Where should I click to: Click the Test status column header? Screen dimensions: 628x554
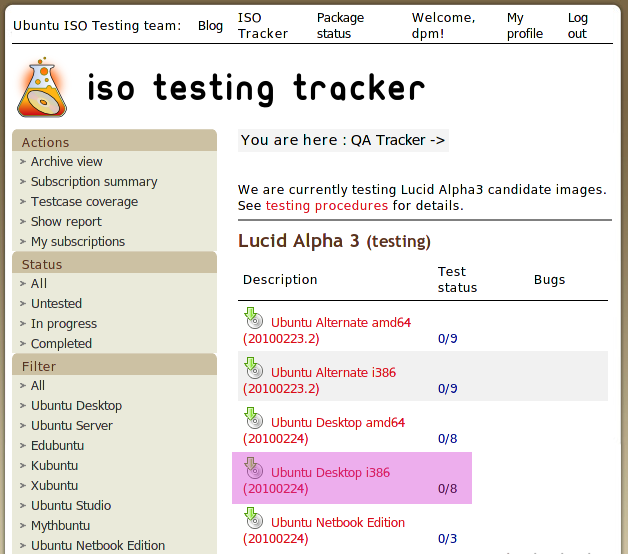[457, 280]
